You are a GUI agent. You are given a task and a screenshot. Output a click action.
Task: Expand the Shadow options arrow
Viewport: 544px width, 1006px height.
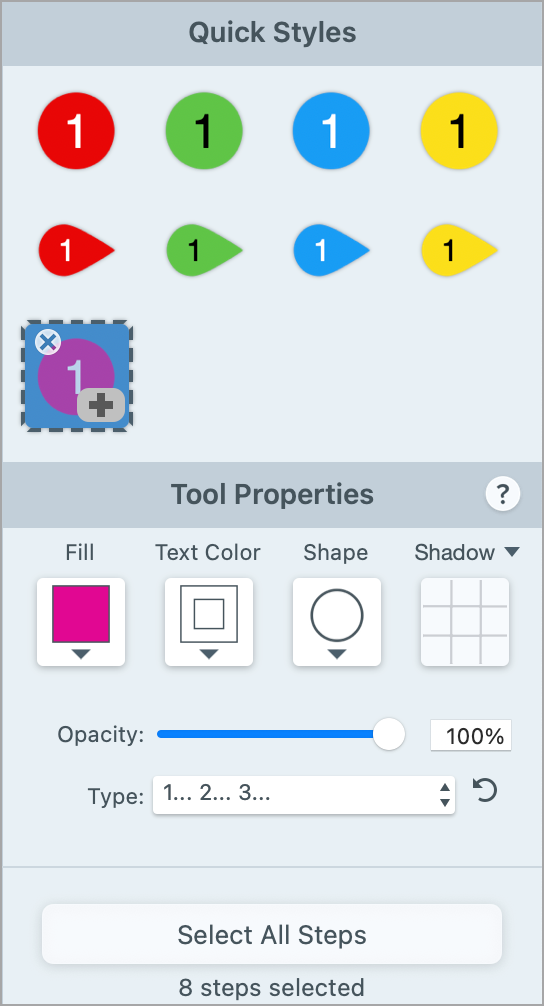pyautogui.click(x=511, y=552)
